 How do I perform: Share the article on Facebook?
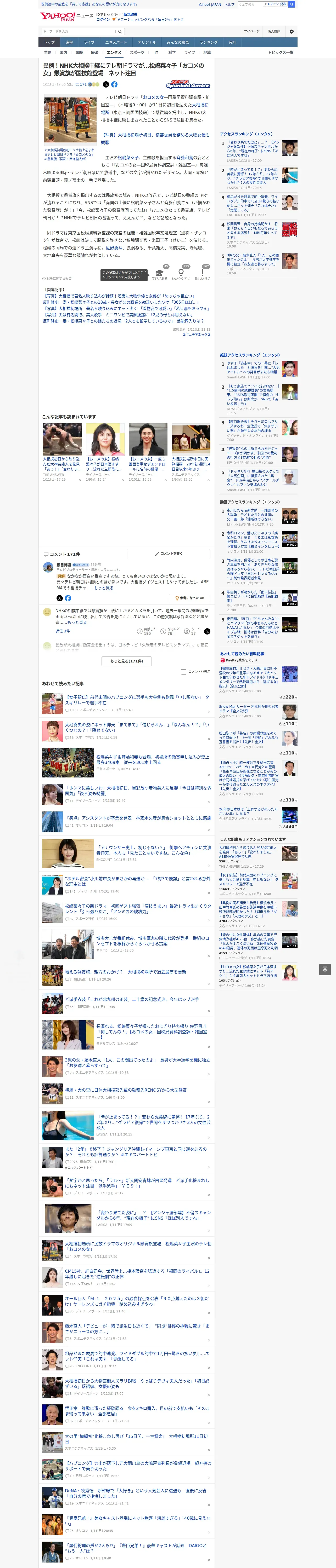pos(114,85)
